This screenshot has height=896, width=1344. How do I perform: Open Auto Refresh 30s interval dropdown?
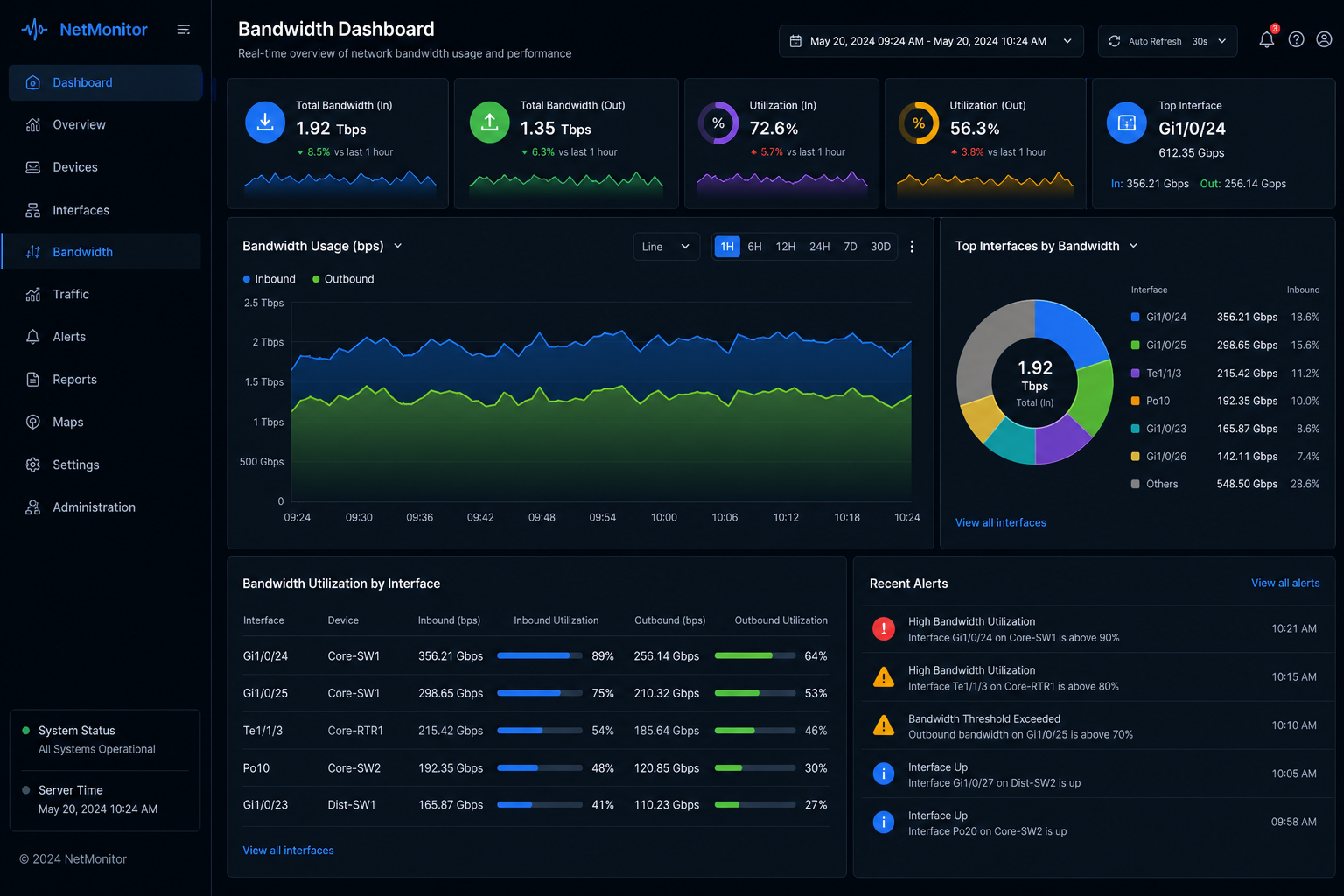pos(1168,41)
